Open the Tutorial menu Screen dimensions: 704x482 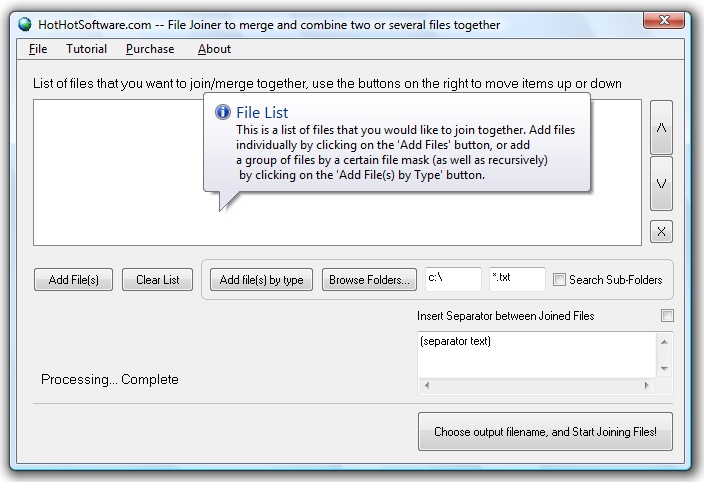coord(86,49)
